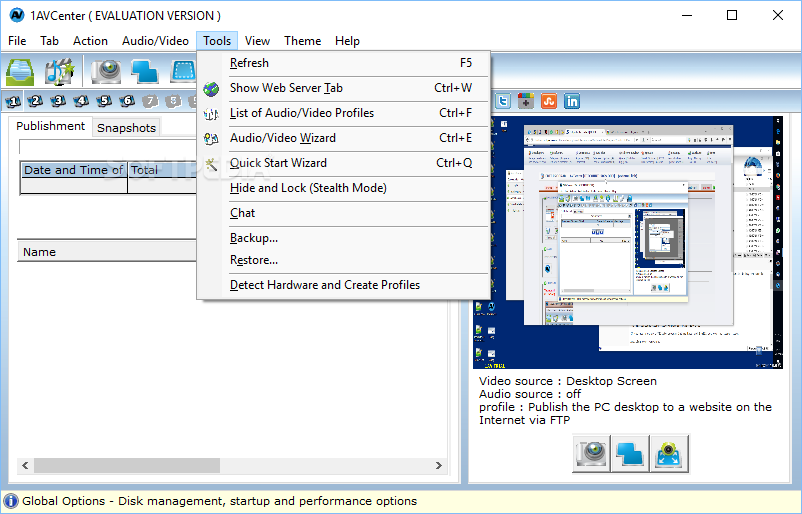Choose Detect Hardware and Create Profiles
802x514 pixels.
coord(344,285)
